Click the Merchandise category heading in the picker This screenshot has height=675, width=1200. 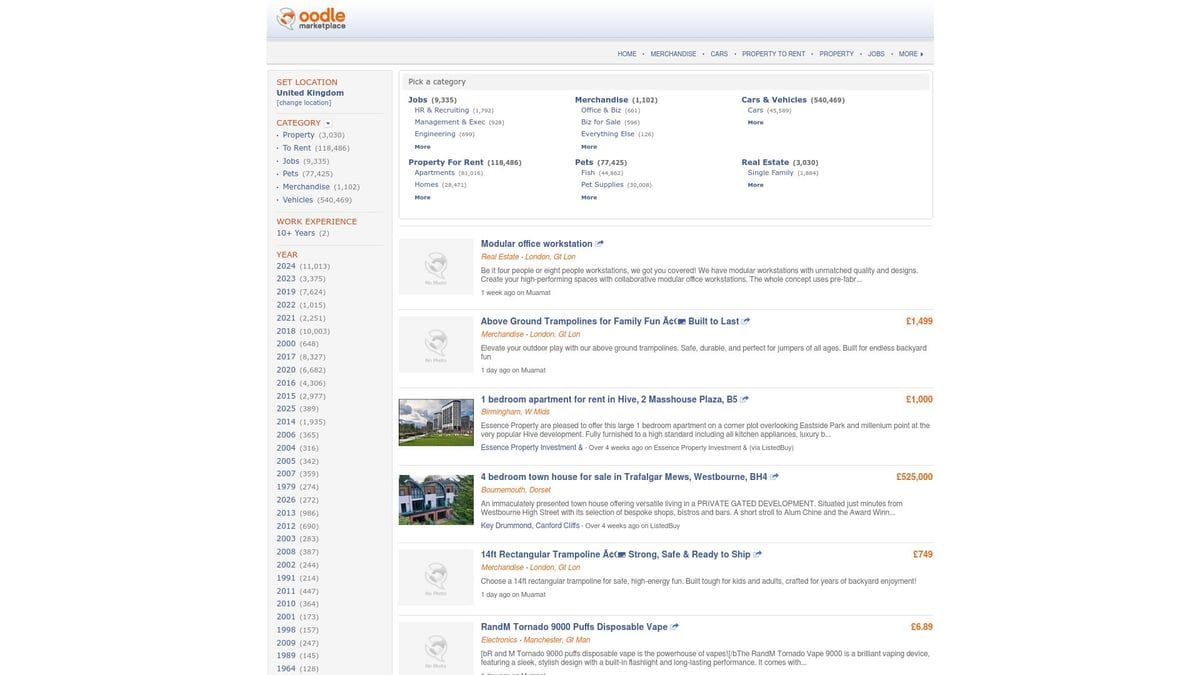click(602, 99)
